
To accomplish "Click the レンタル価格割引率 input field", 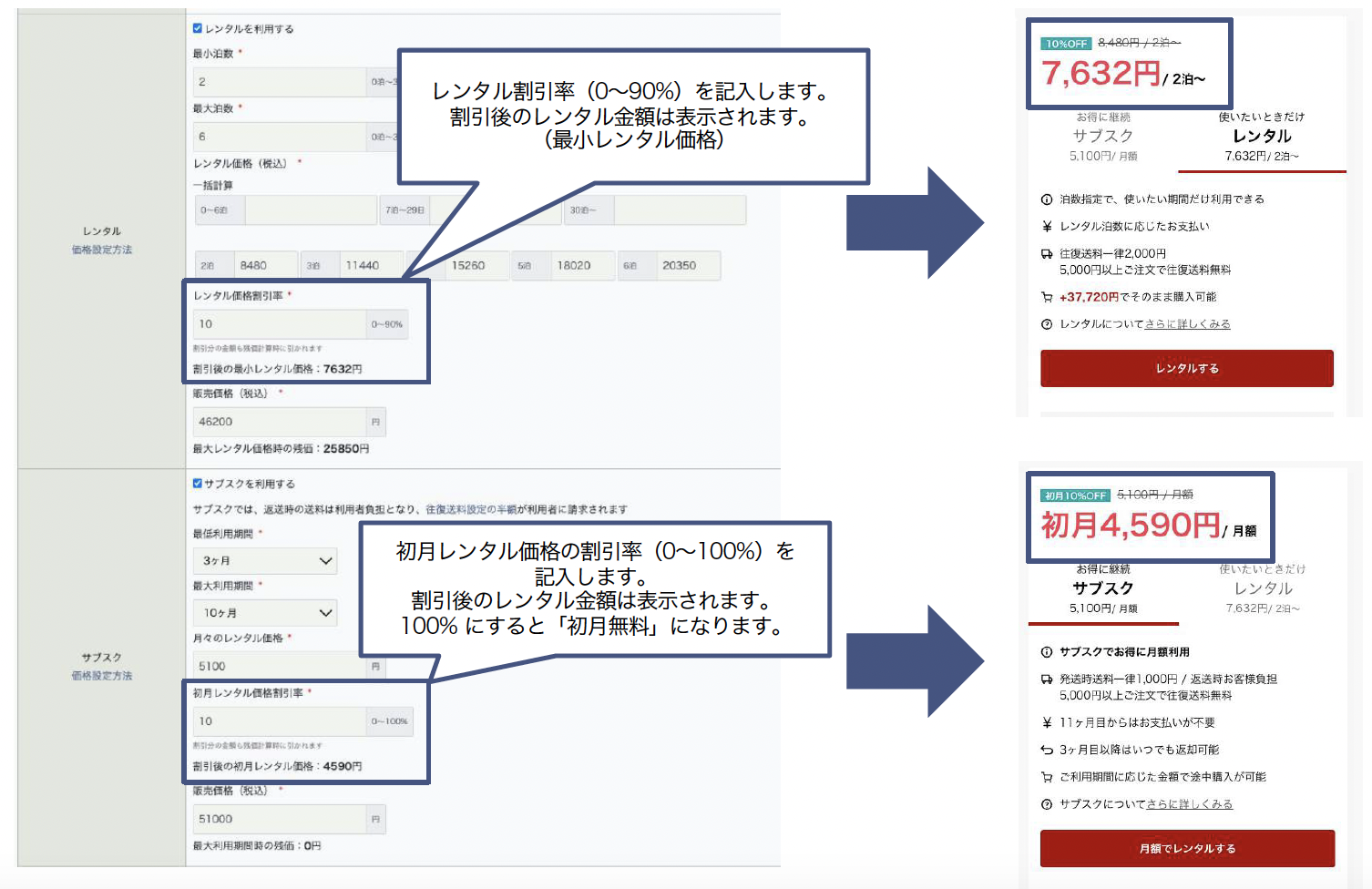I will click(x=279, y=324).
